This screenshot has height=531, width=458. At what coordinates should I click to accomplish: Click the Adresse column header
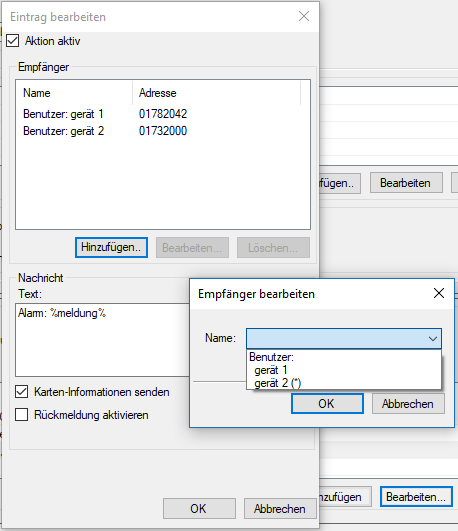click(216, 93)
